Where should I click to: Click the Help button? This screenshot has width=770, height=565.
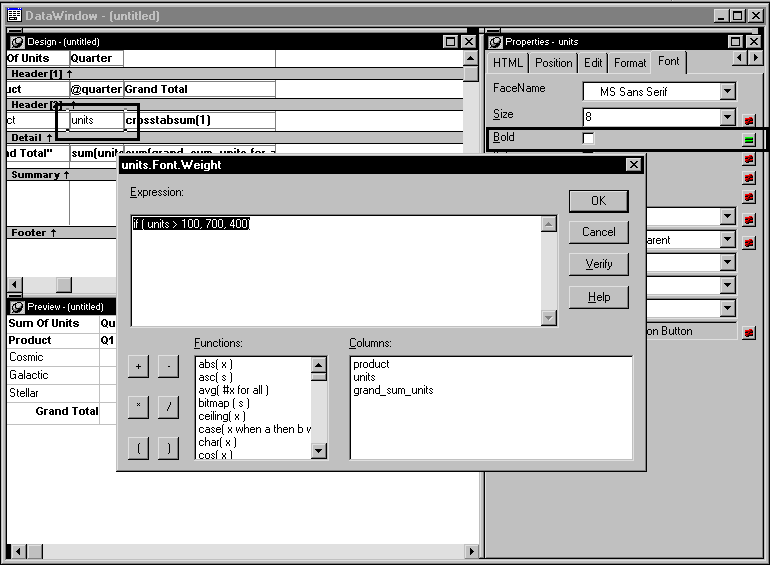pyautogui.click(x=599, y=297)
